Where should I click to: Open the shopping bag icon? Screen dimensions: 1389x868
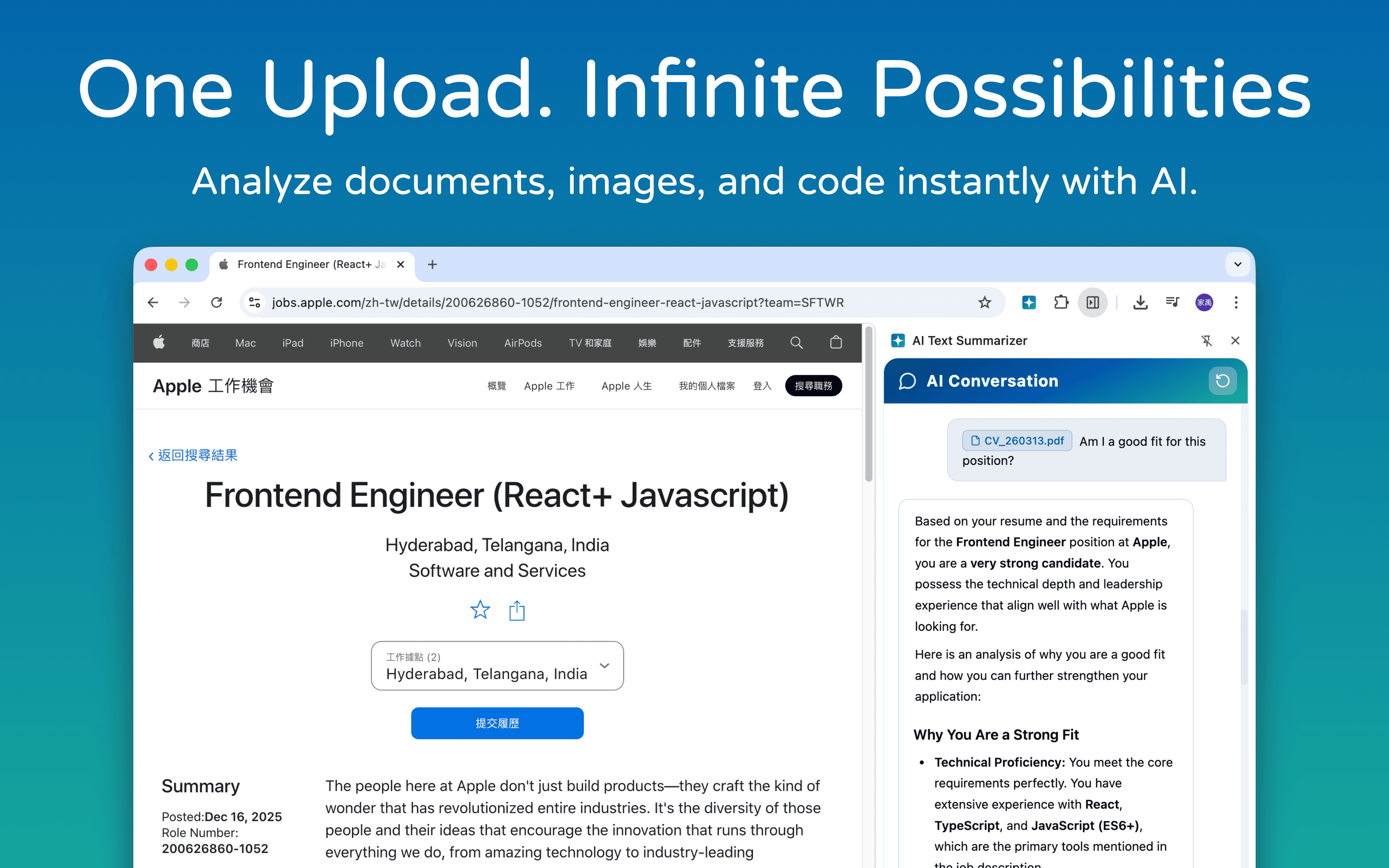(x=836, y=343)
